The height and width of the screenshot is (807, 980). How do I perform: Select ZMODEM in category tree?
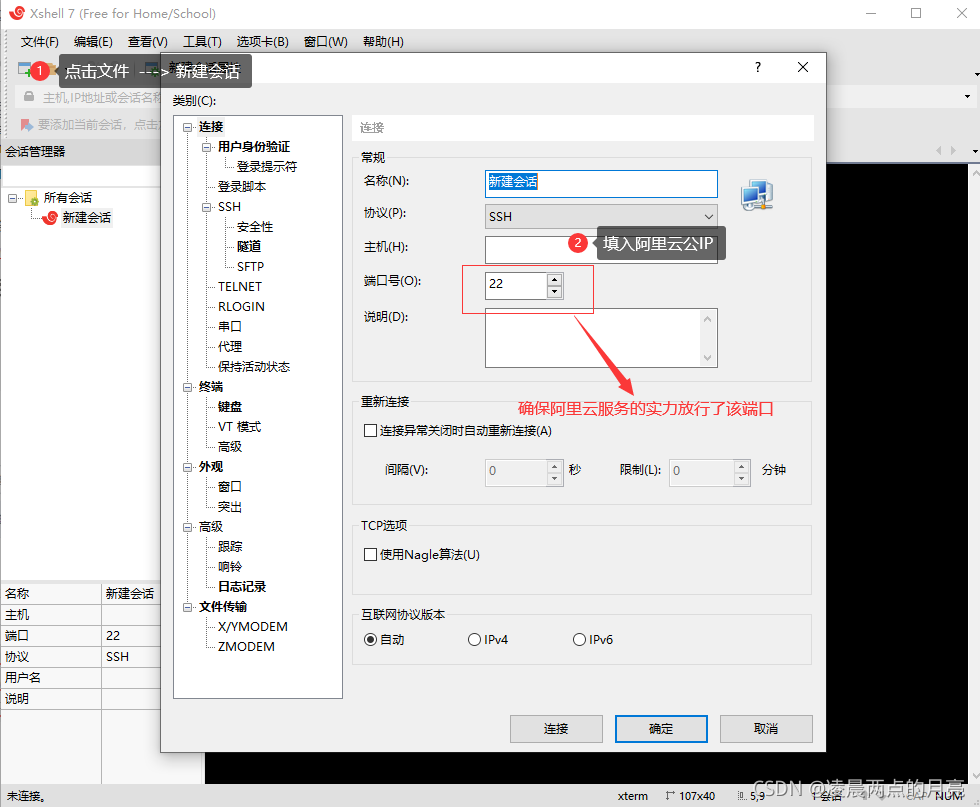[246, 647]
